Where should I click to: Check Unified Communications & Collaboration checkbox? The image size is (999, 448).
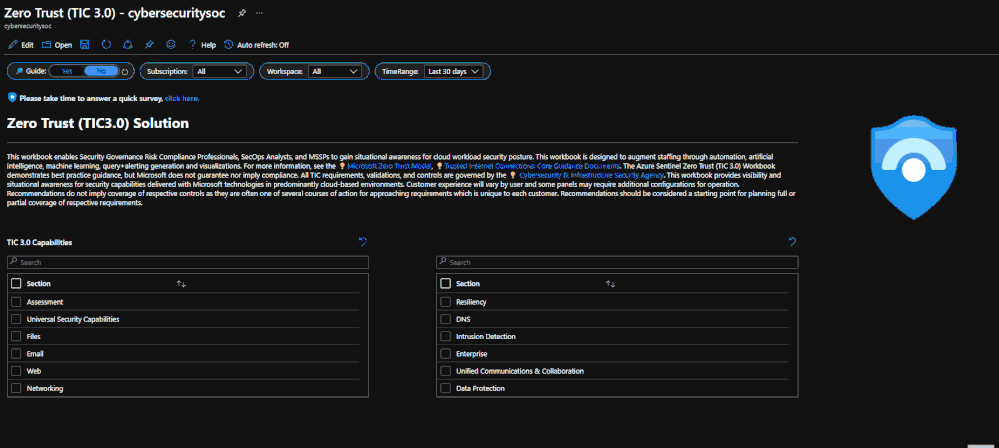446,371
